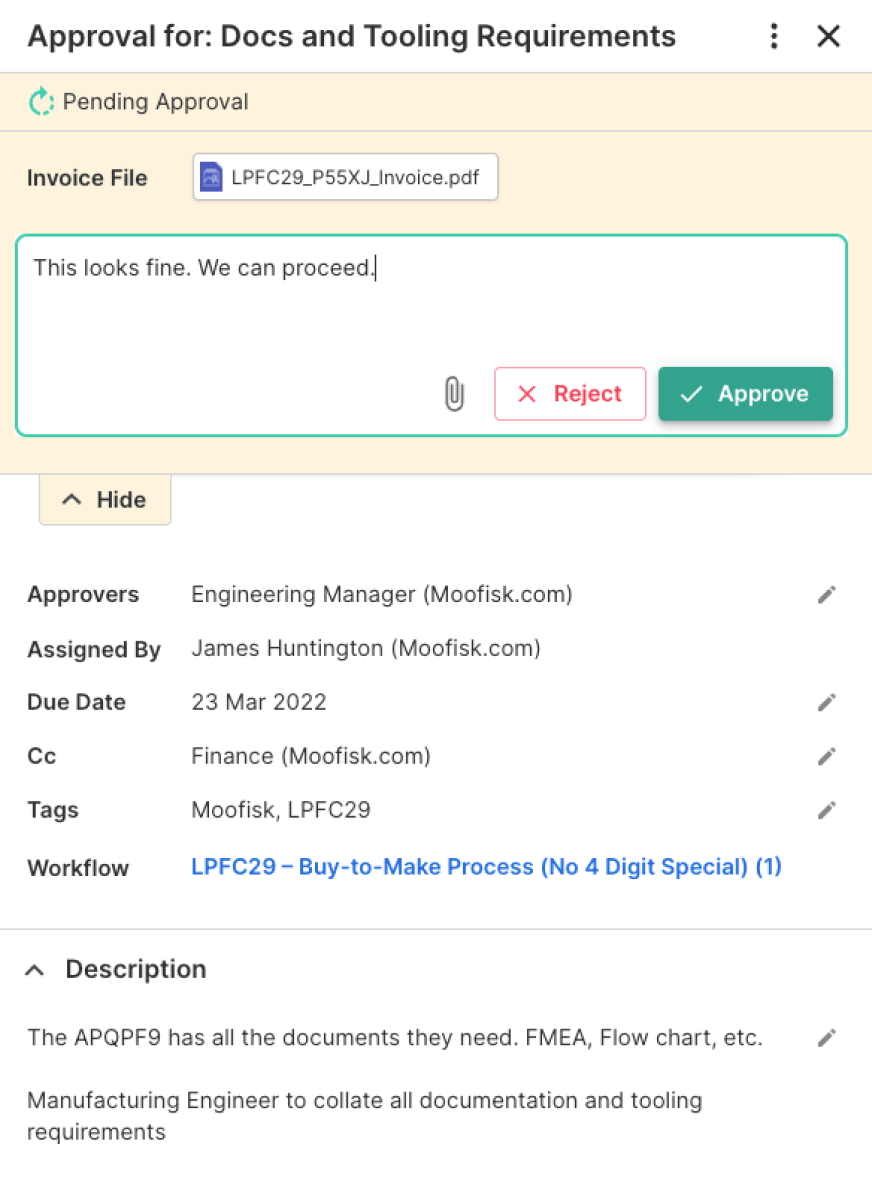Click the X inside the Reject button
872x1180 pixels.
(527, 394)
